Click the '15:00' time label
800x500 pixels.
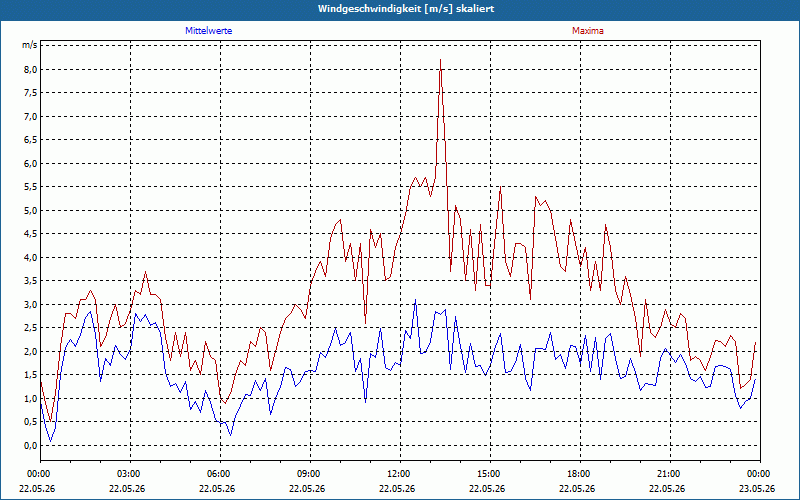(x=490, y=474)
